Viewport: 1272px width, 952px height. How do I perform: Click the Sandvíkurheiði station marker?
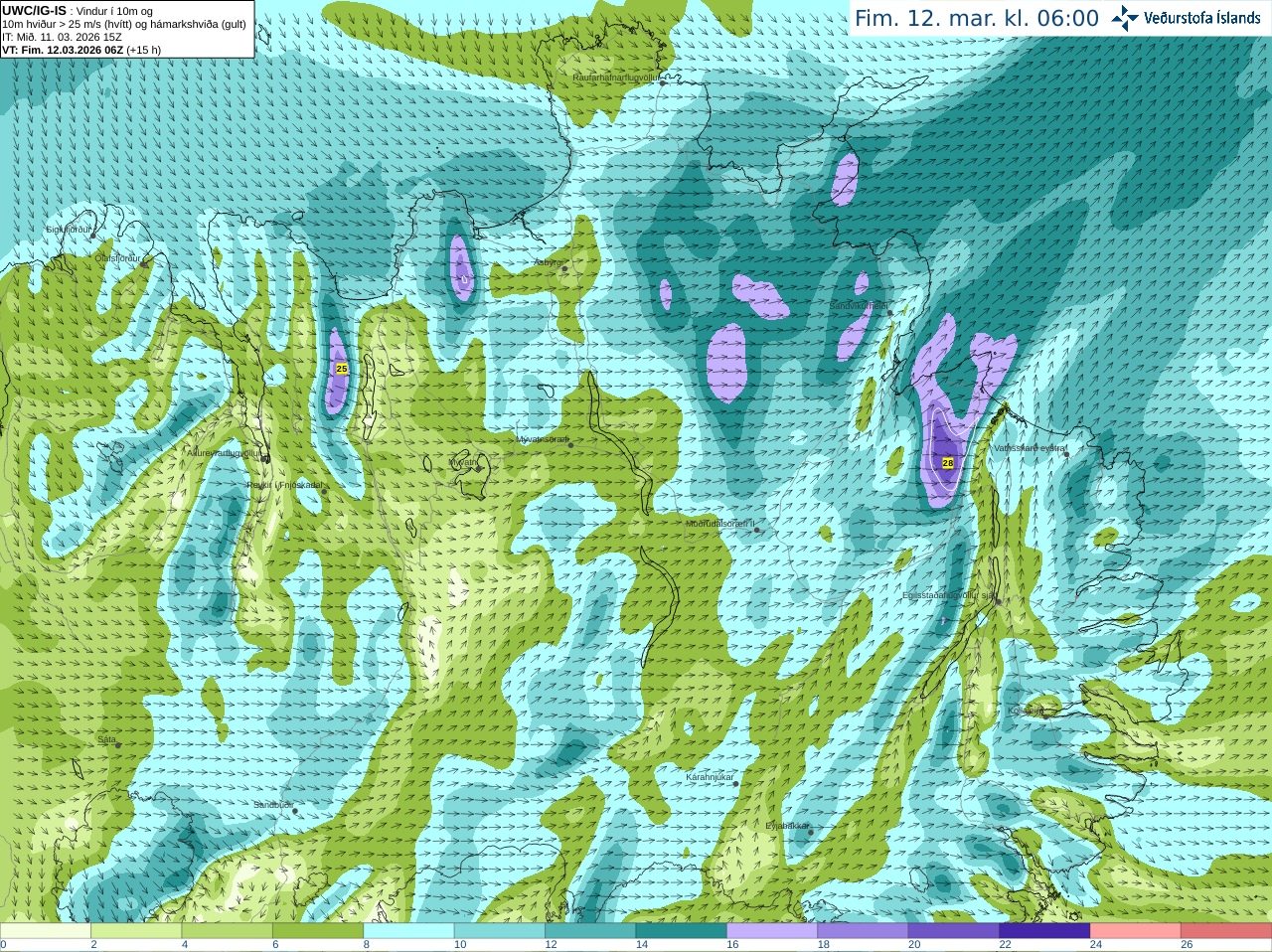point(890,312)
